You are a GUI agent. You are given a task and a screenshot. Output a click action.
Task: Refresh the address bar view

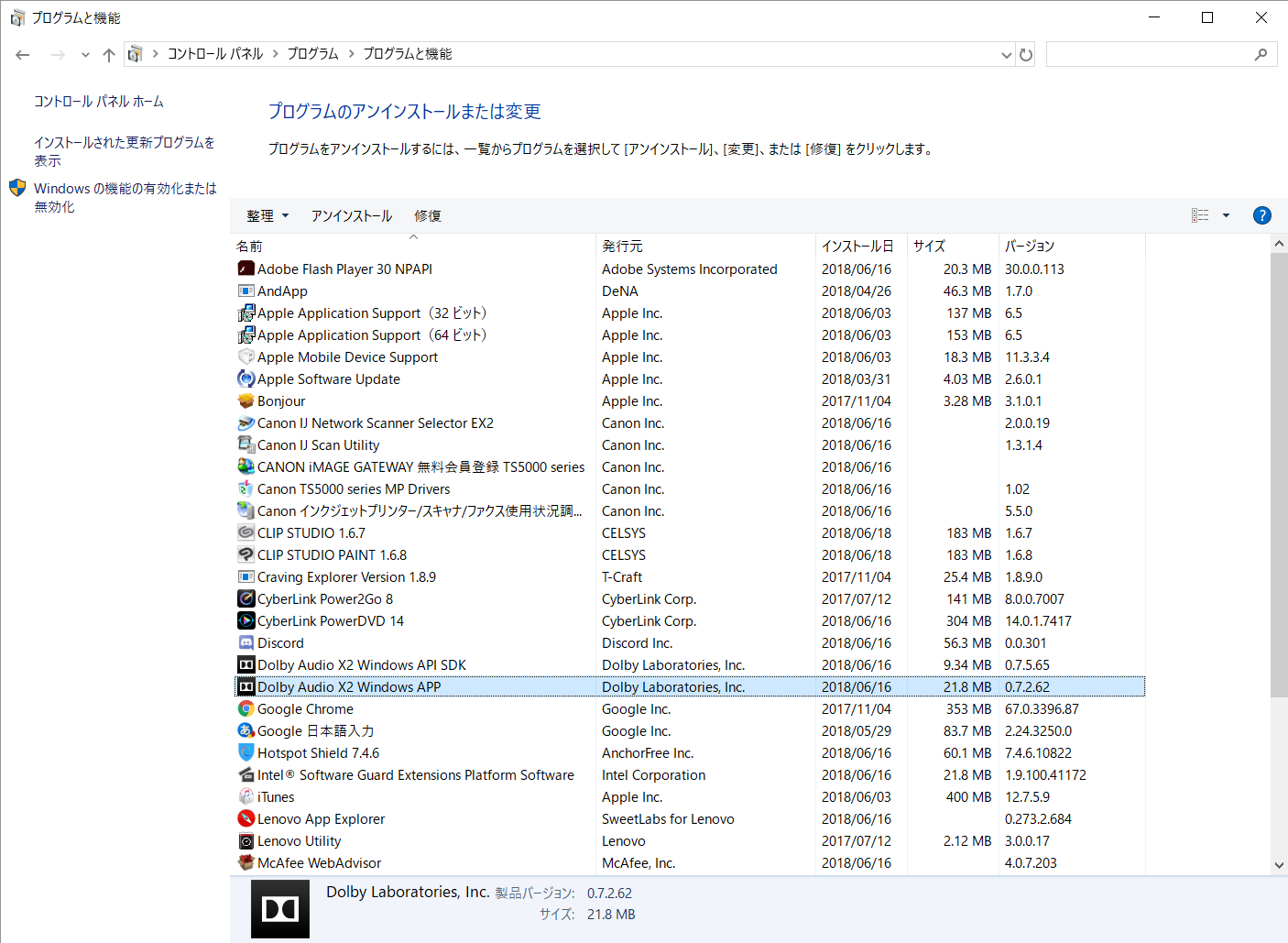pyautogui.click(x=1026, y=54)
